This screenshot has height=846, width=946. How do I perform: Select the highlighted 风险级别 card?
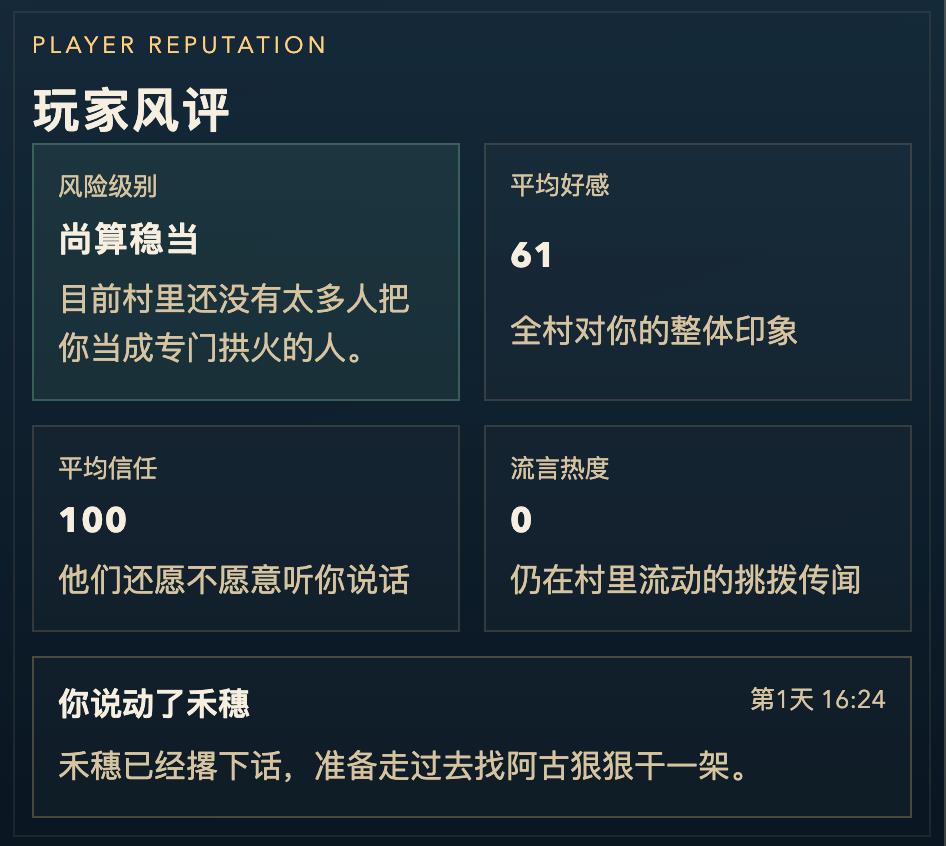[245, 272]
